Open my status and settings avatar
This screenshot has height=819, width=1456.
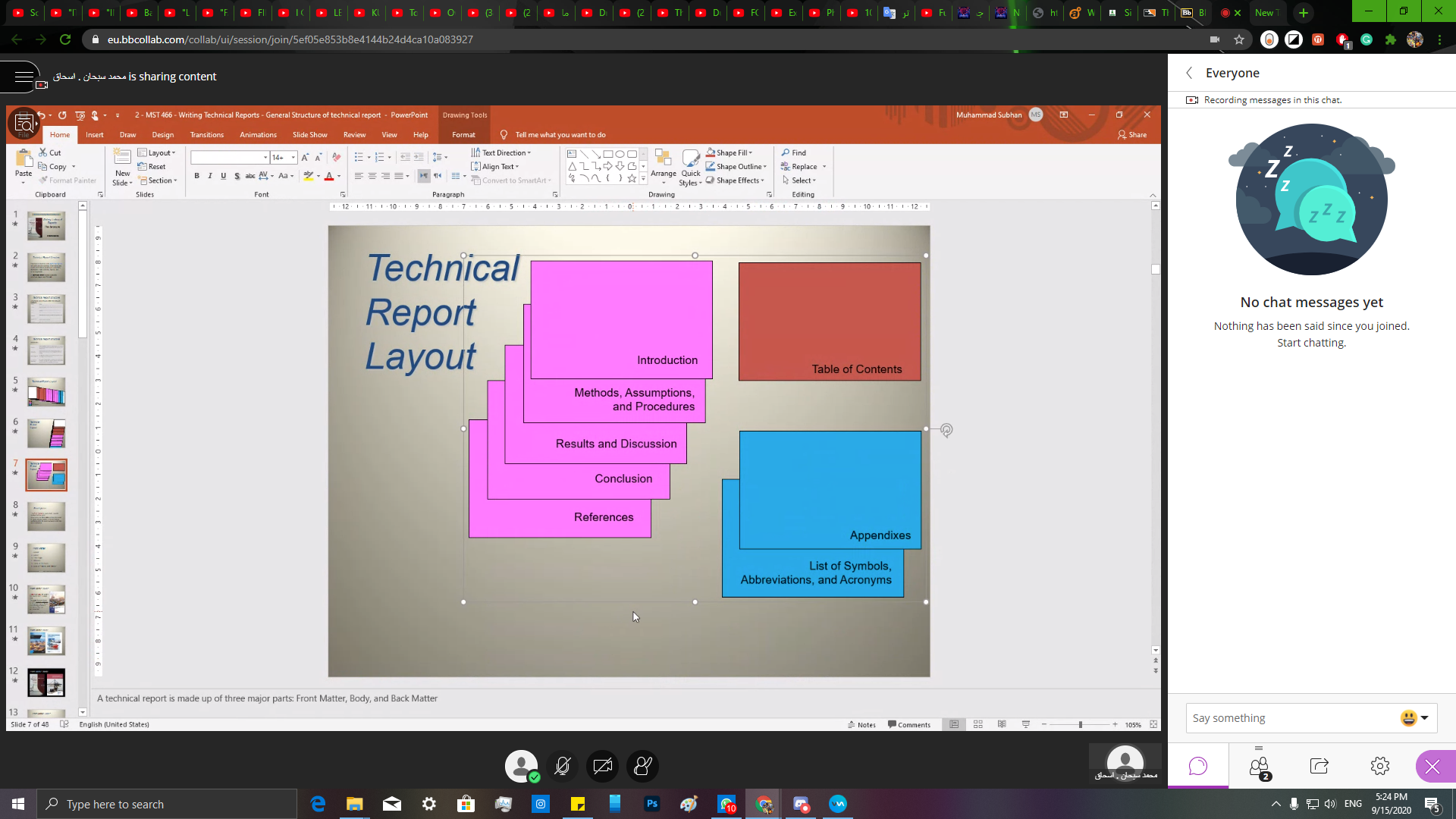(521, 766)
